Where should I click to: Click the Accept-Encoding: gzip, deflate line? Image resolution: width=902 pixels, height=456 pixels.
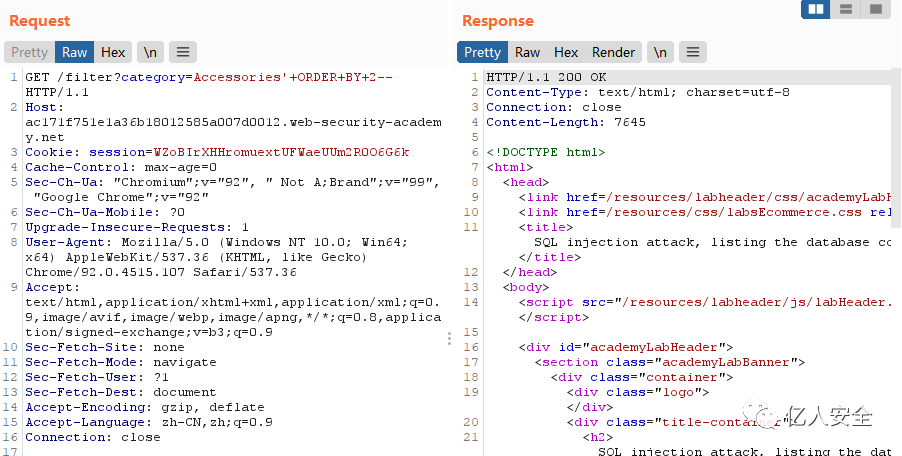click(145, 407)
